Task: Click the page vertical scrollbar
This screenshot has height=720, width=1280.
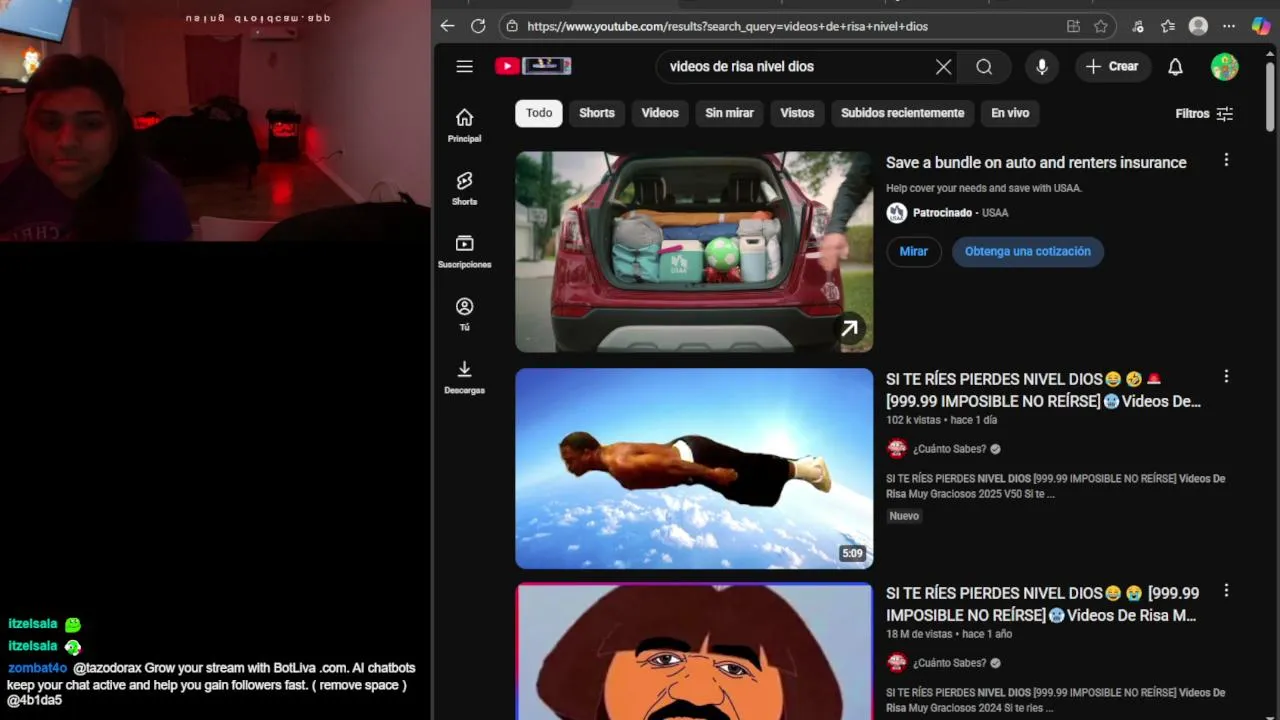Action: 1271,95
